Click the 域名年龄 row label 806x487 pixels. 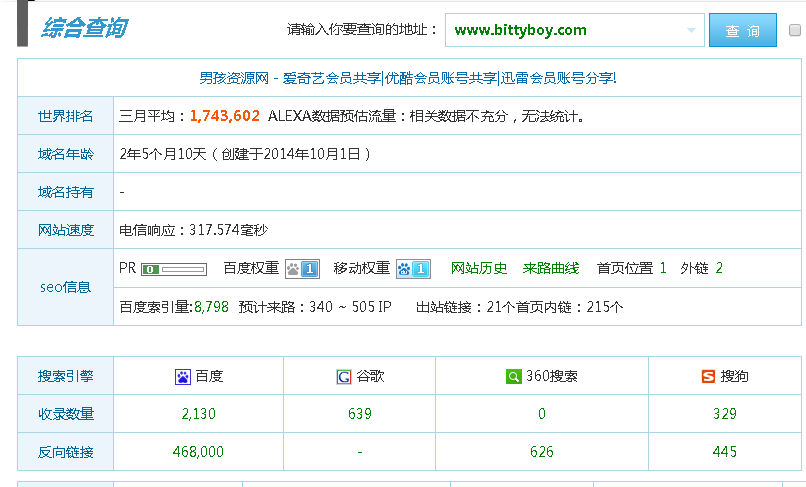pos(65,154)
